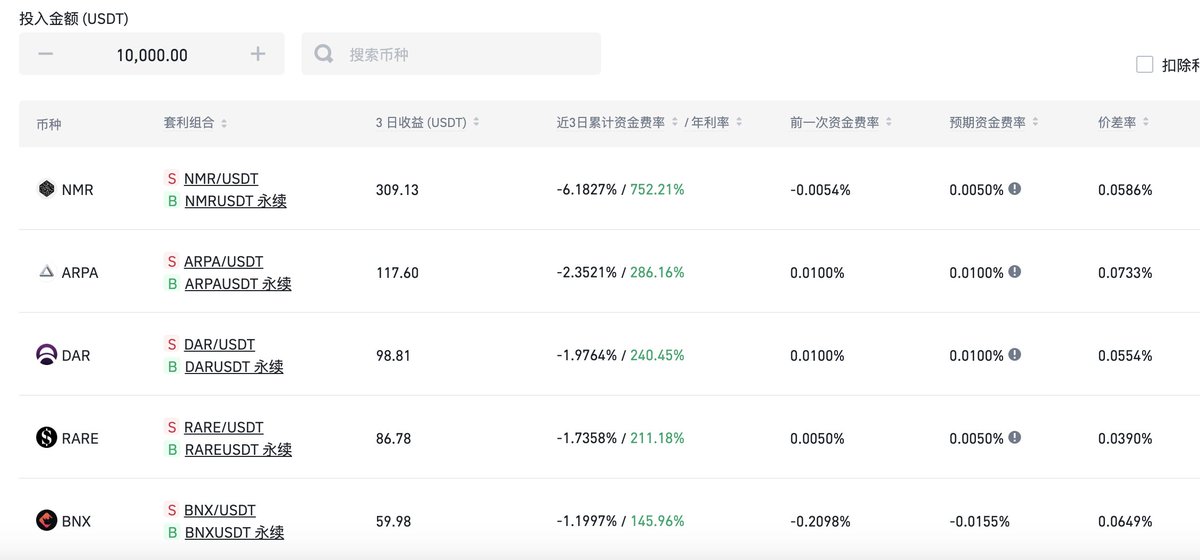Viewport: 1200px width, 560px height.
Task: Open the ARPA/USDT spot pair link
Action: coord(224,261)
